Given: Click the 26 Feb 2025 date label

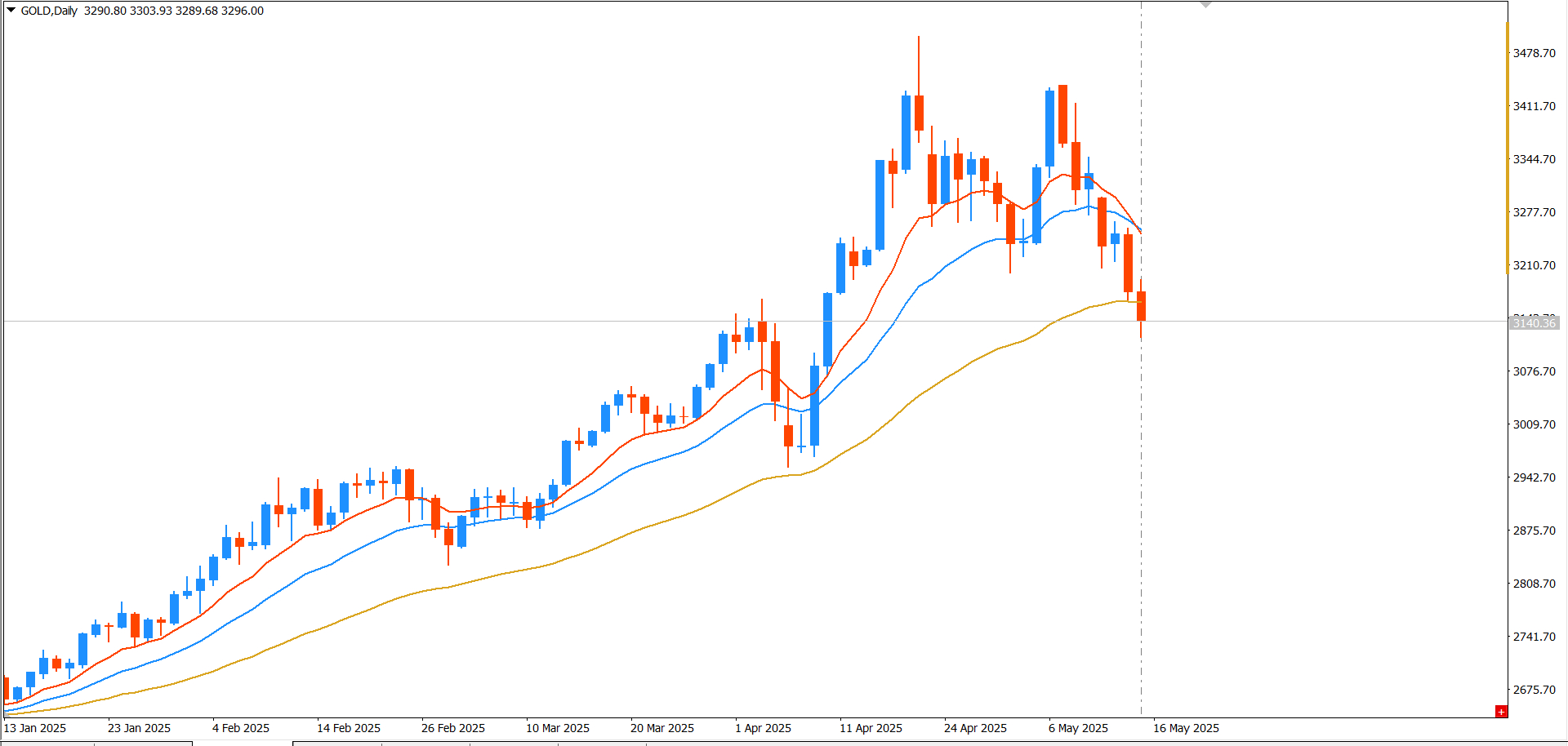Looking at the screenshot, I should click(x=453, y=728).
